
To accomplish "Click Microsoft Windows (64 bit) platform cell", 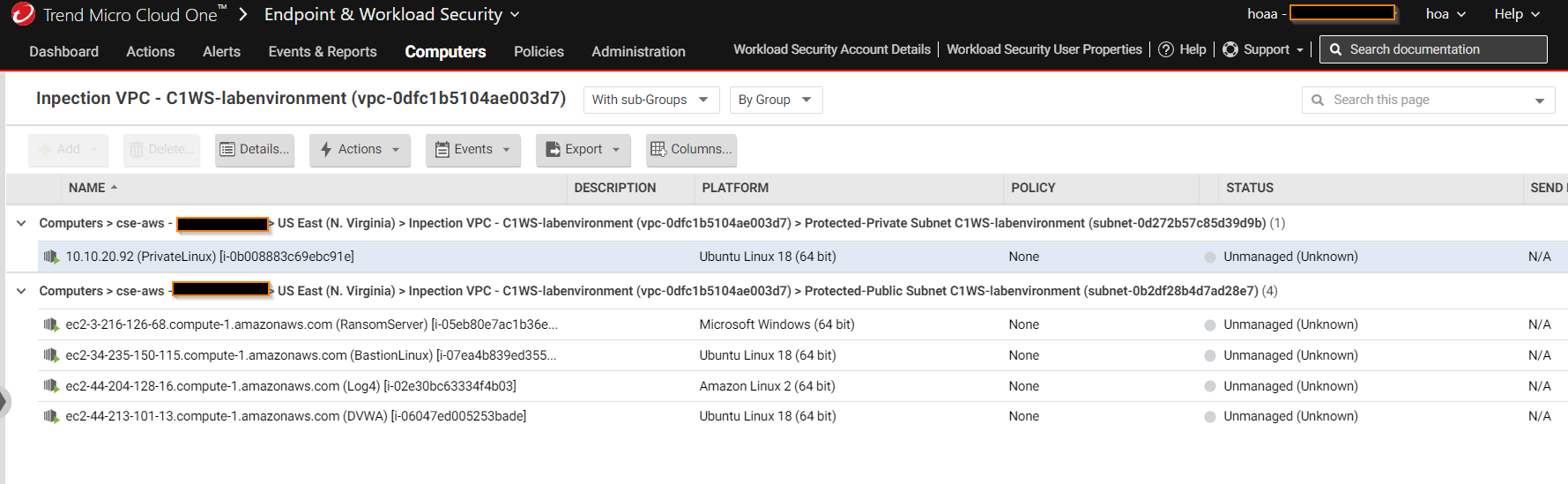I will point(777,324).
